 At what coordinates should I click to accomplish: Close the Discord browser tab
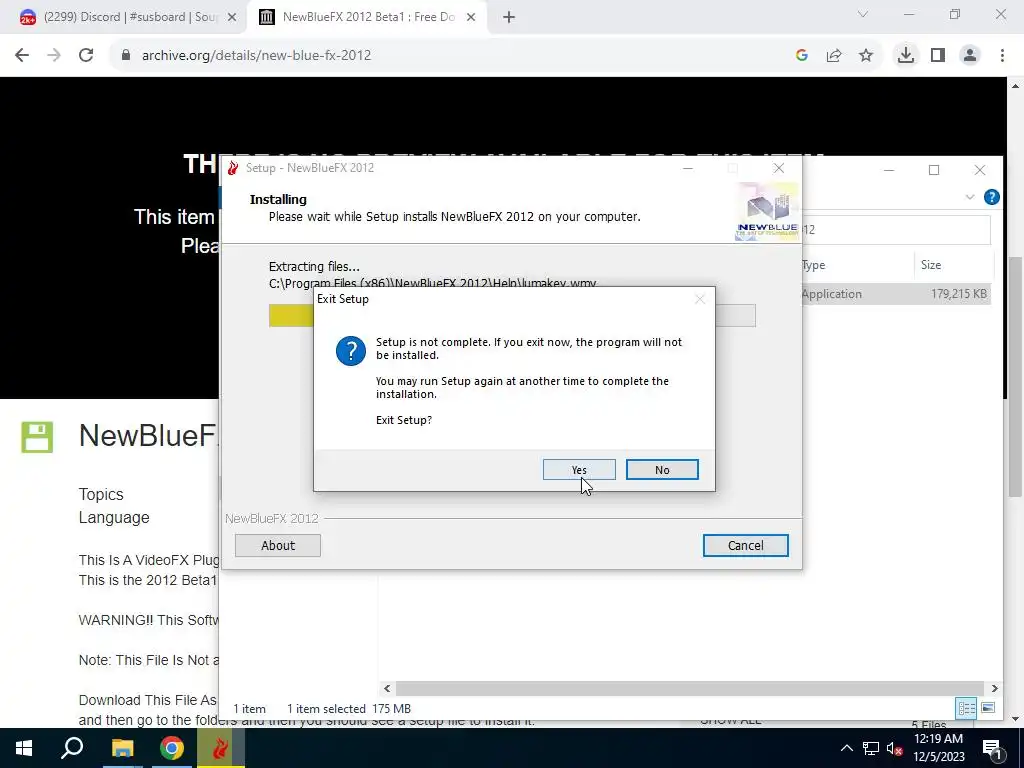[232, 18]
